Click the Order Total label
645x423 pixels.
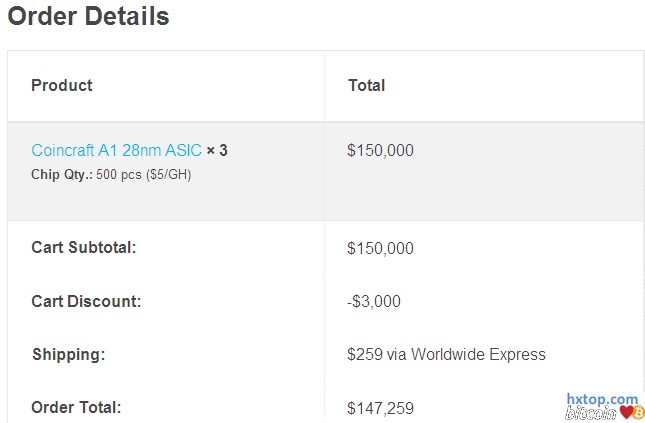coord(76,407)
